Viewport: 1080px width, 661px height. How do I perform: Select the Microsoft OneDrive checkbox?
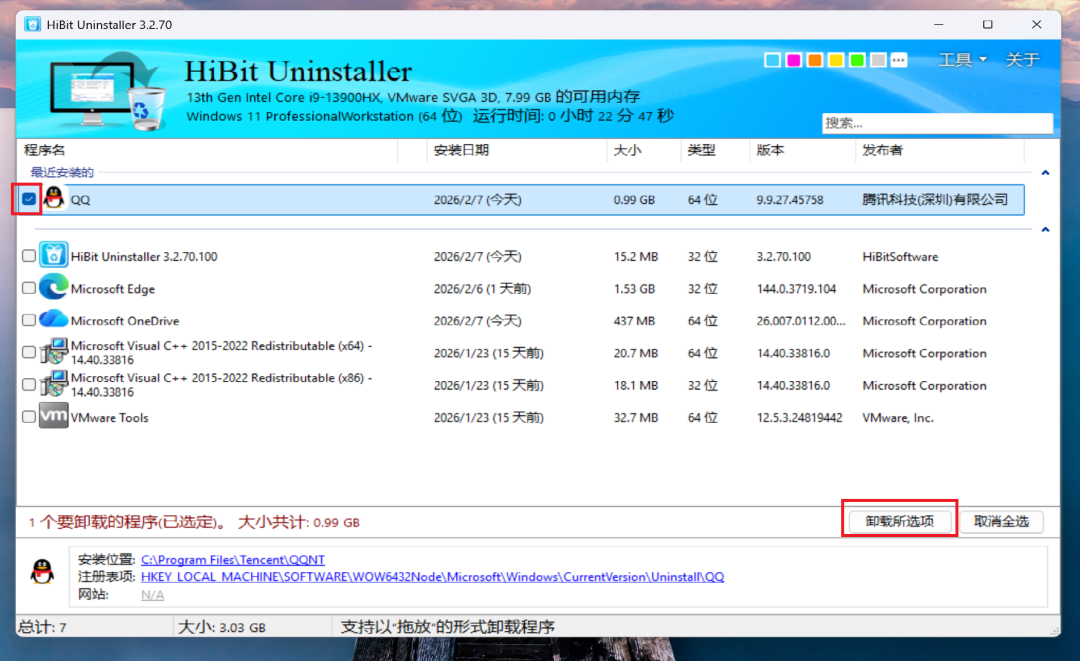coord(28,319)
